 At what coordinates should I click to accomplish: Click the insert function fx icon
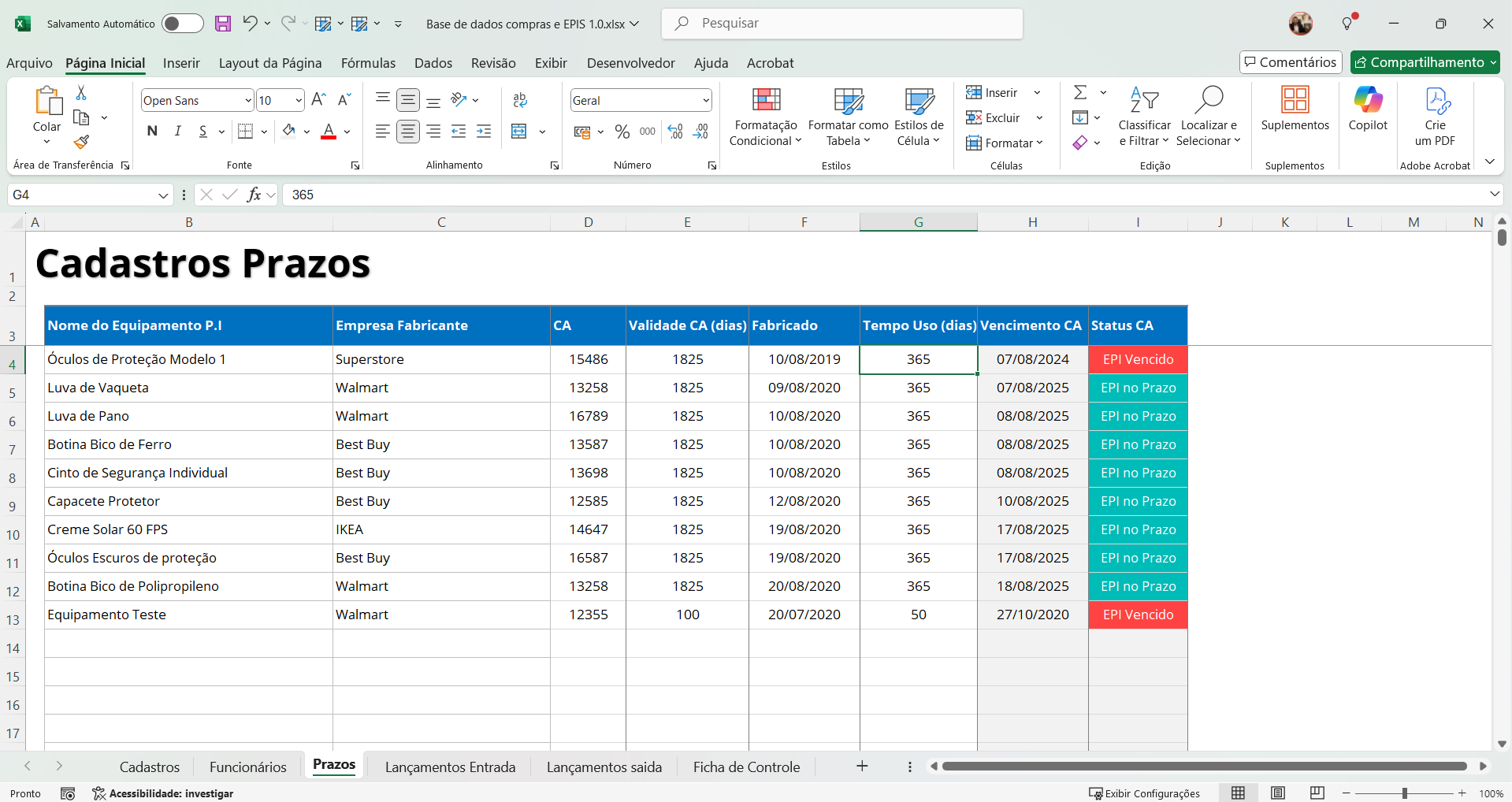click(x=254, y=195)
